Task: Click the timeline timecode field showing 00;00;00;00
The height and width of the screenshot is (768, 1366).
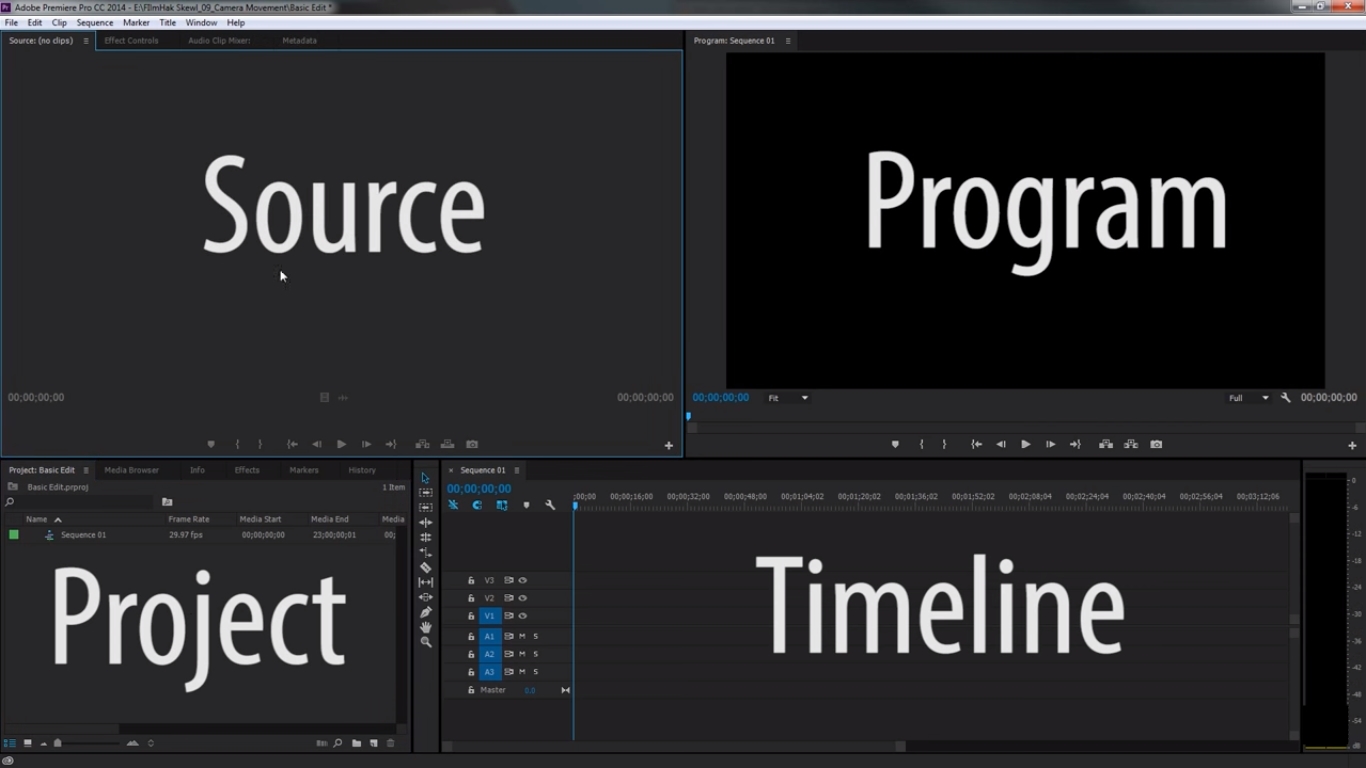Action: pos(480,489)
